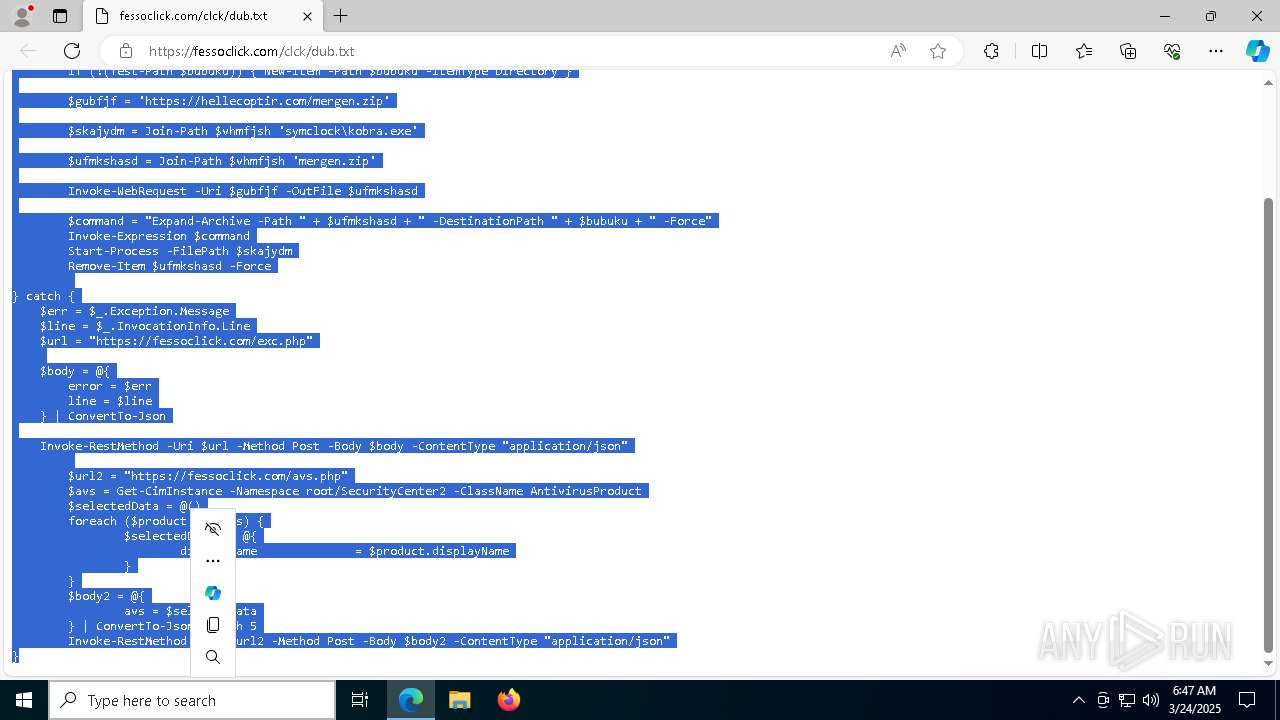The width and height of the screenshot is (1280, 720).
Task: Open the clock showing 6:47 AM
Action: click(x=1193, y=700)
